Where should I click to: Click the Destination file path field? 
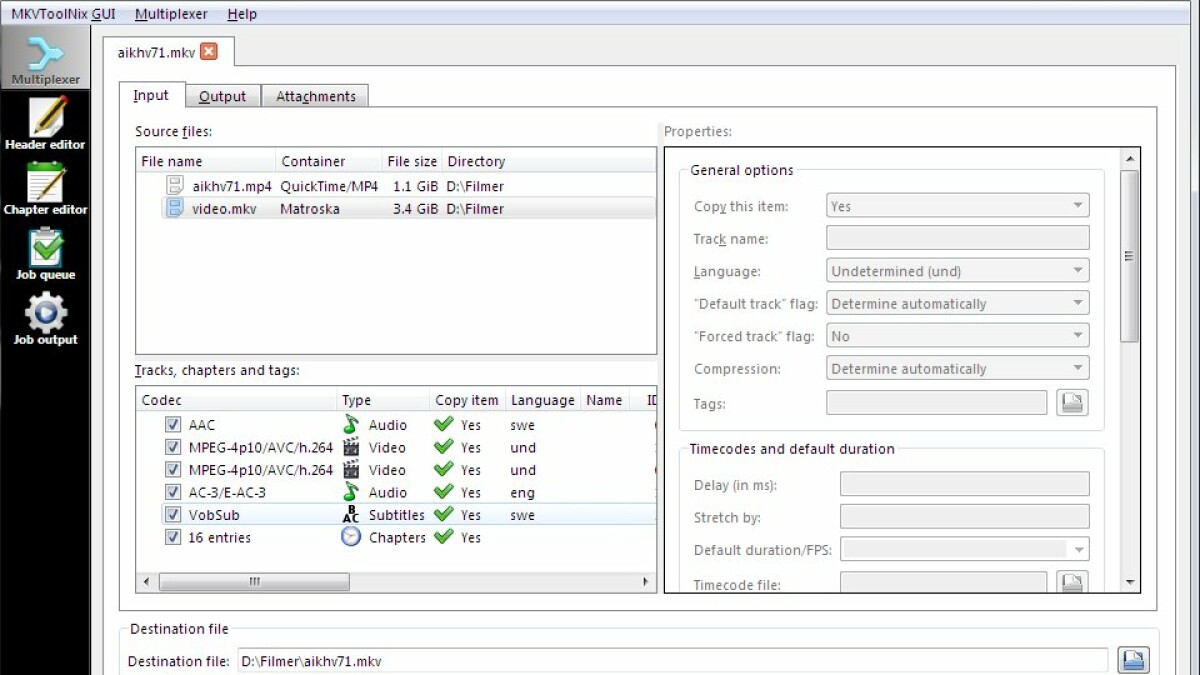tap(672, 661)
